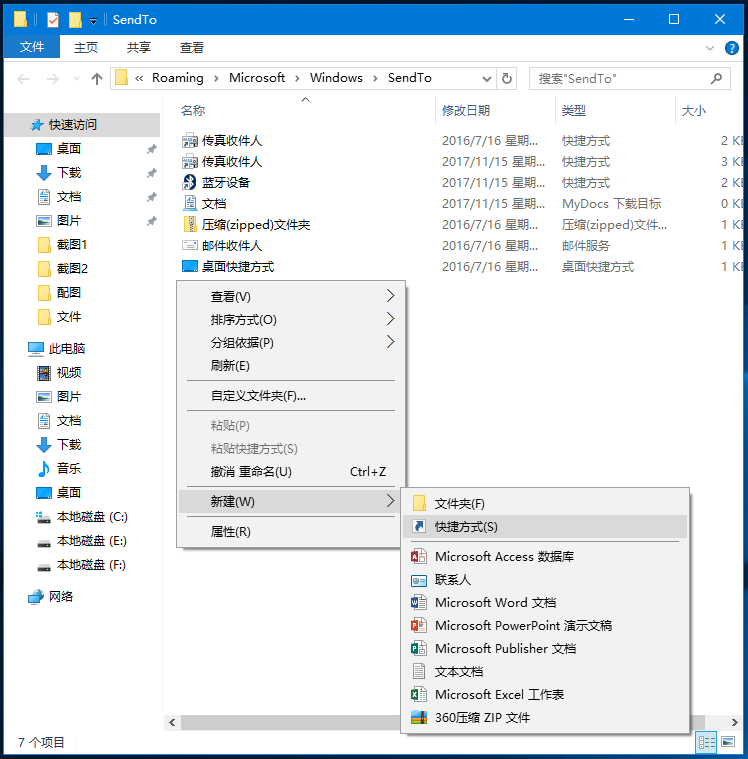Choose Microsoft Excel 工作表 from new submenu
The image size is (748, 759).
(x=499, y=694)
